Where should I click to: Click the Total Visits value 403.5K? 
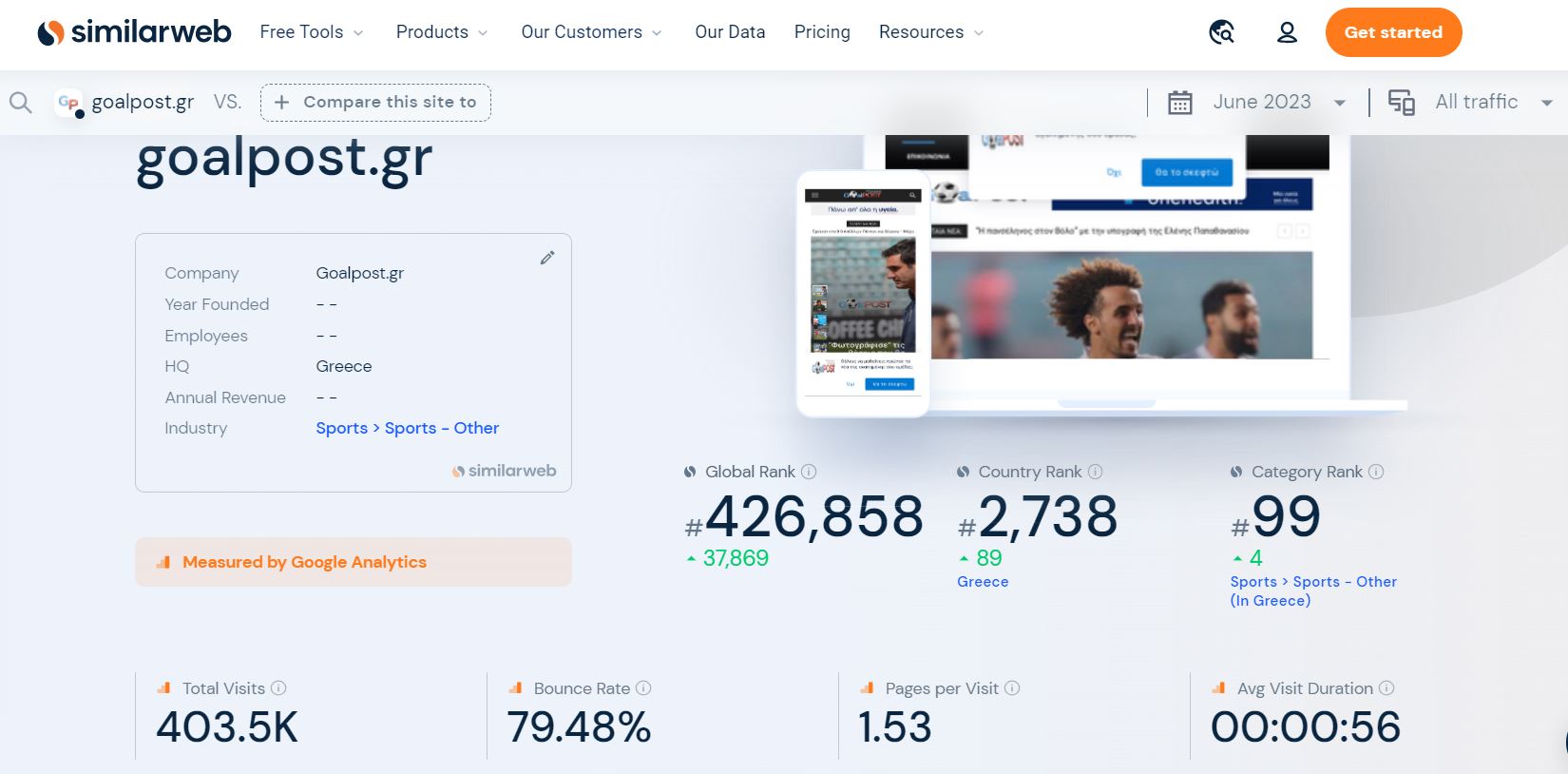[x=227, y=727]
